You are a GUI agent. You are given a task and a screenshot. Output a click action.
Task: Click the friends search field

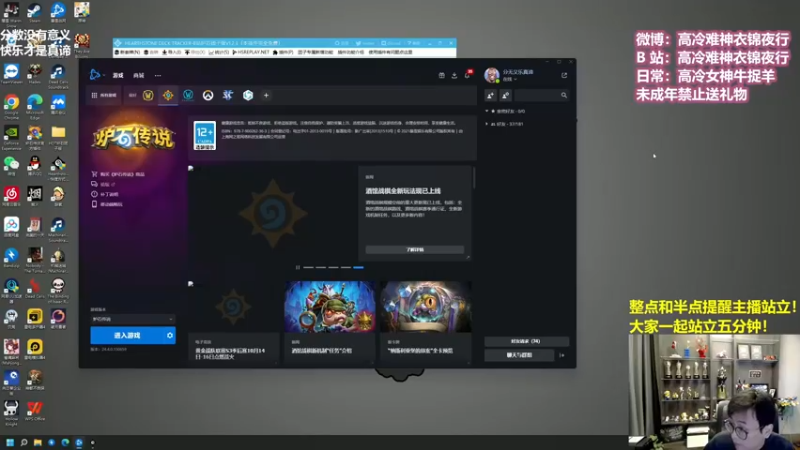point(541,95)
